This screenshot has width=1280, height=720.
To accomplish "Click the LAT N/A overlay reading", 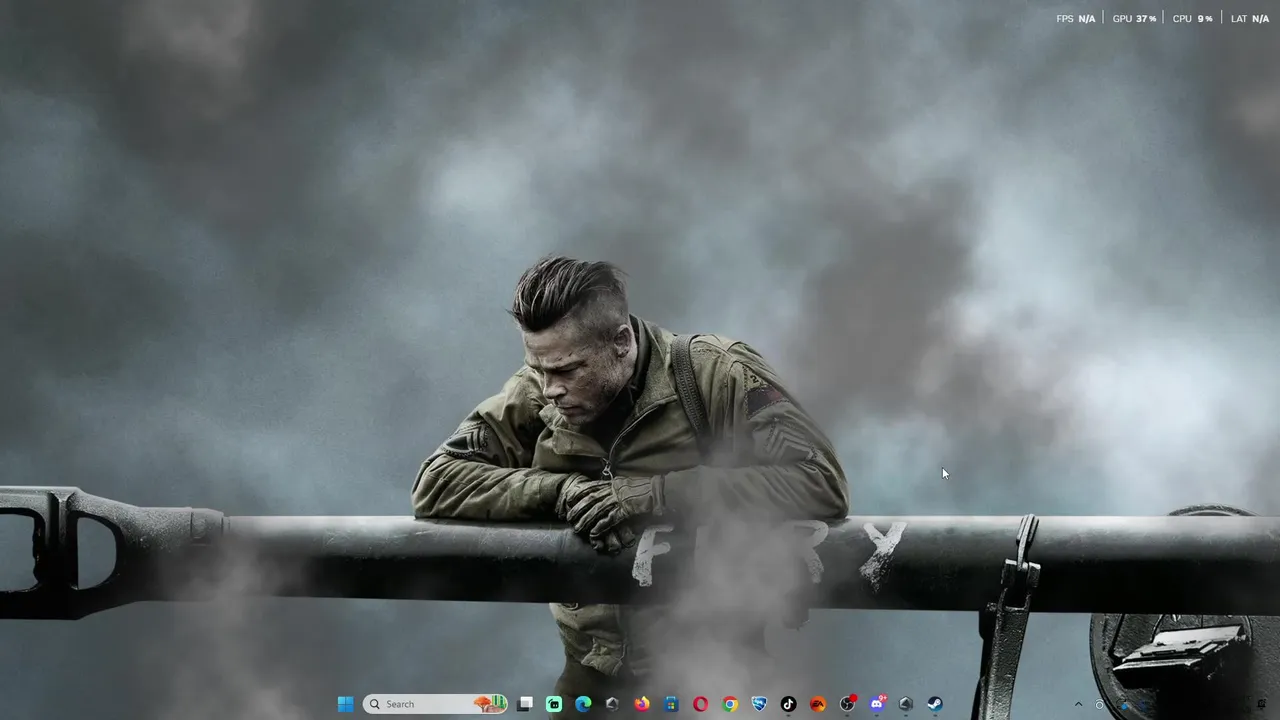I will click(x=1250, y=19).
